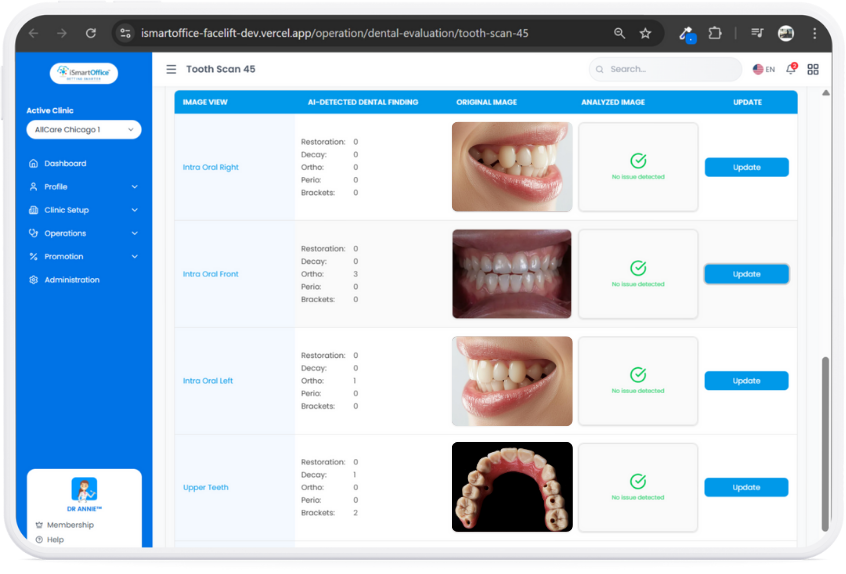Viewport: 846px width, 574px height.
Task: Open Intra Oral Left analyzed image panel
Action: tap(638, 381)
